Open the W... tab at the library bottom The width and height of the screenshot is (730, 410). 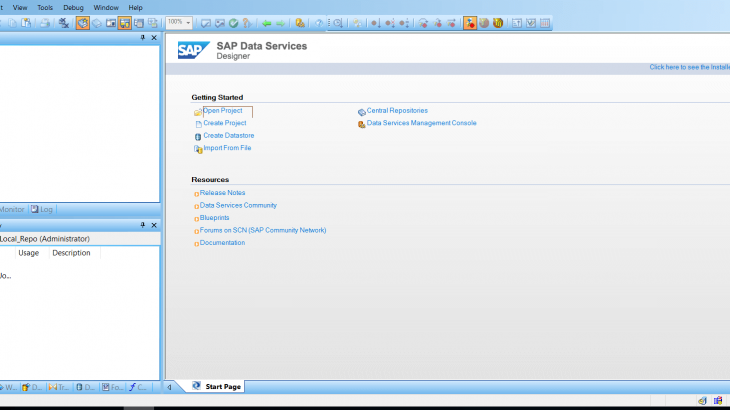pos(9,387)
